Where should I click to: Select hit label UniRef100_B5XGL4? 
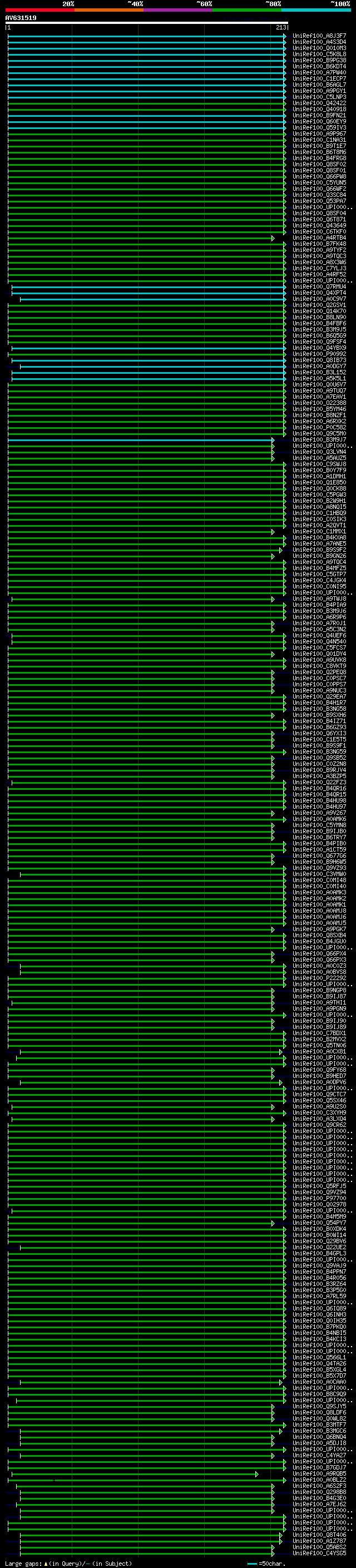point(319,1370)
